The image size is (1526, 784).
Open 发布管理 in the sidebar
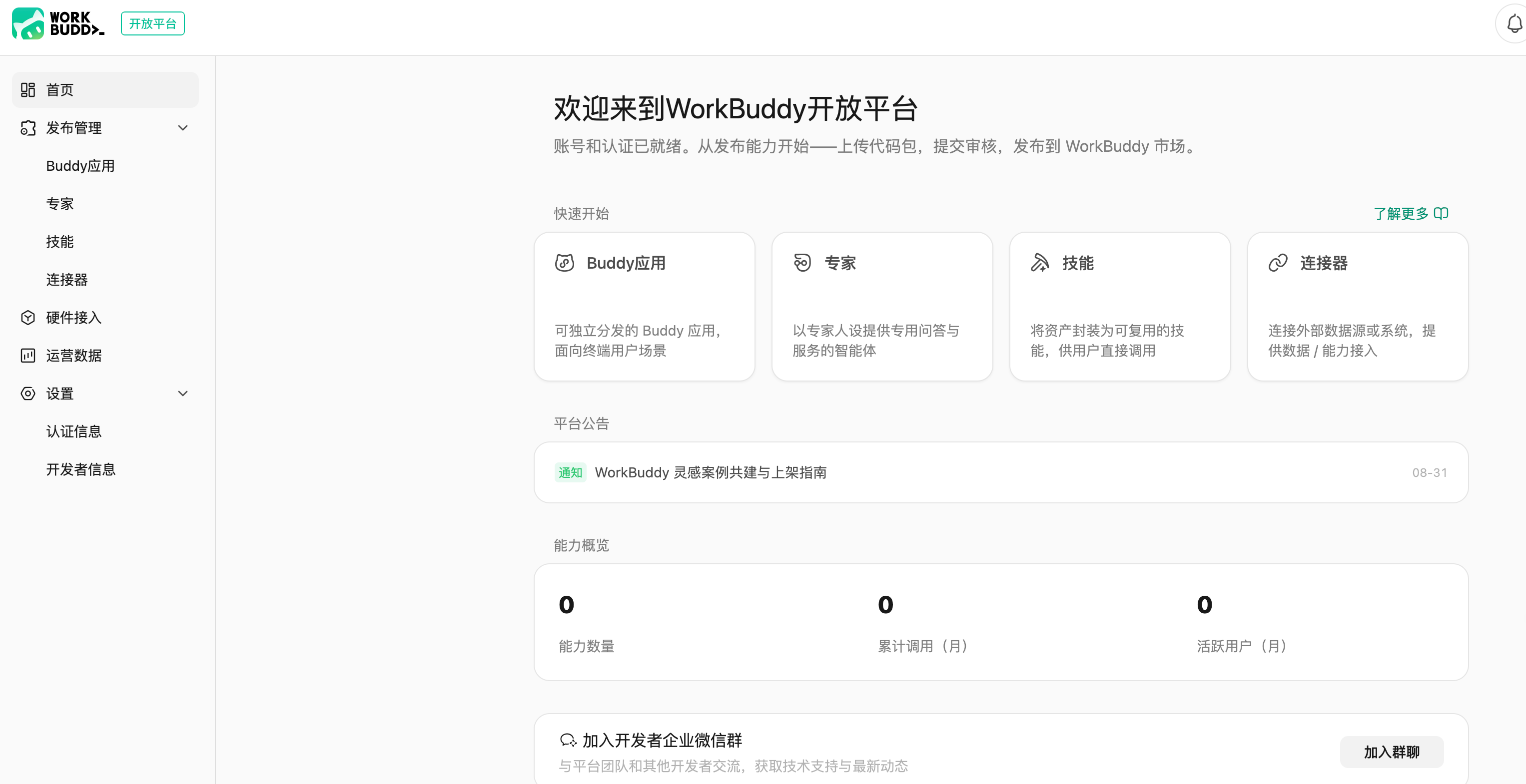click(x=105, y=128)
